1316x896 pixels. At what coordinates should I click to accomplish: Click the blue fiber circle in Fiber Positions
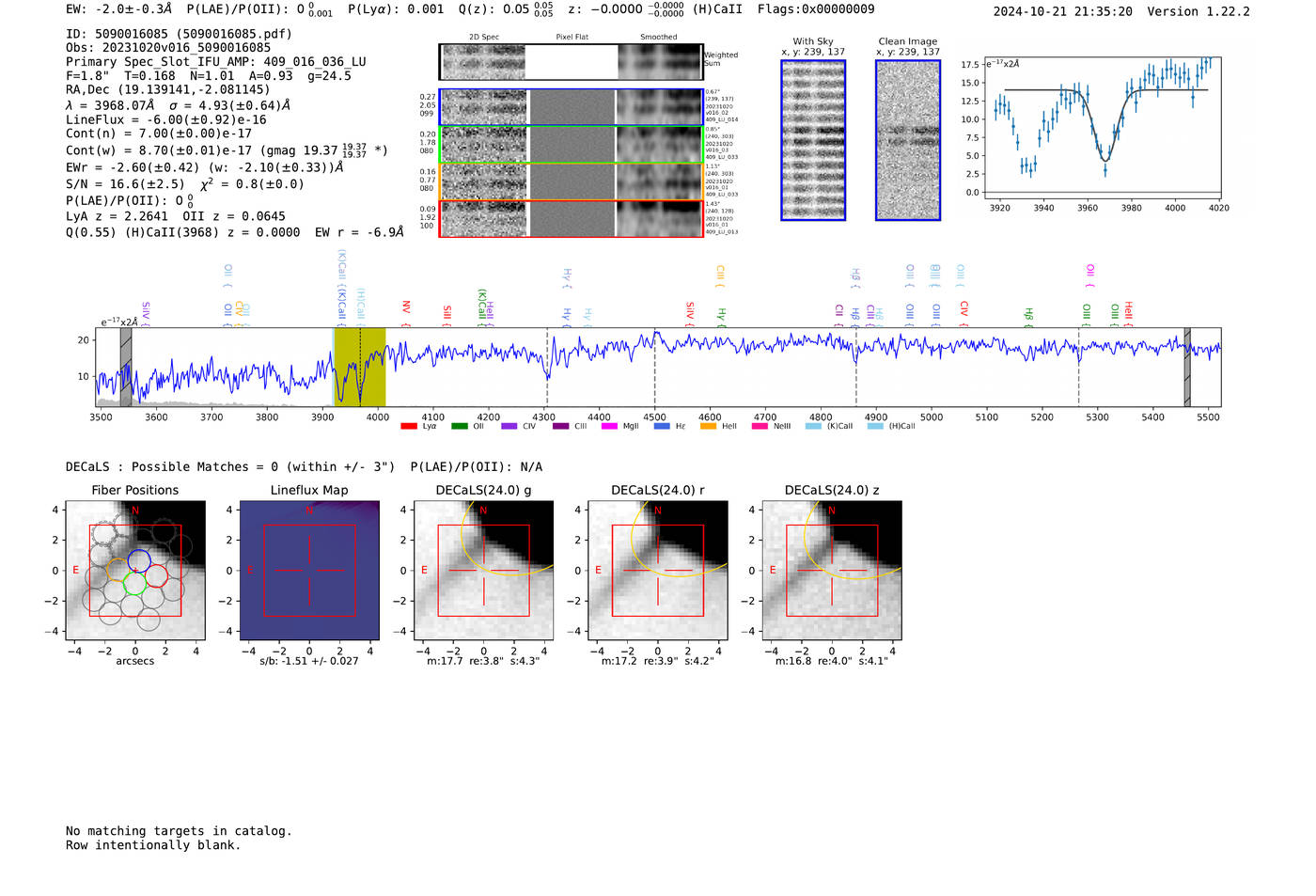click(139, 559)
